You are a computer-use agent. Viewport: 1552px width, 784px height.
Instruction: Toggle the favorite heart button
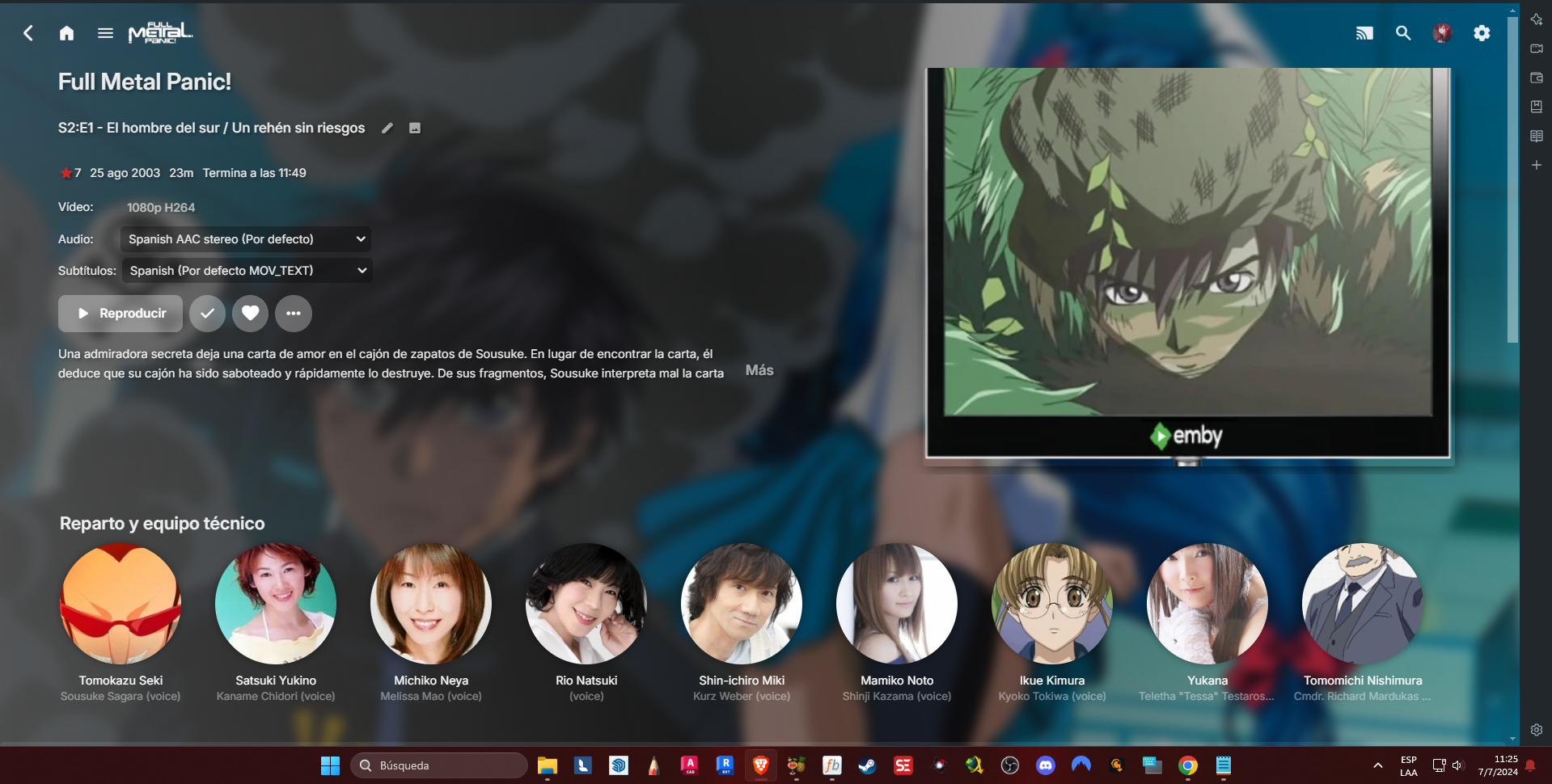click(x=251, y=314)
